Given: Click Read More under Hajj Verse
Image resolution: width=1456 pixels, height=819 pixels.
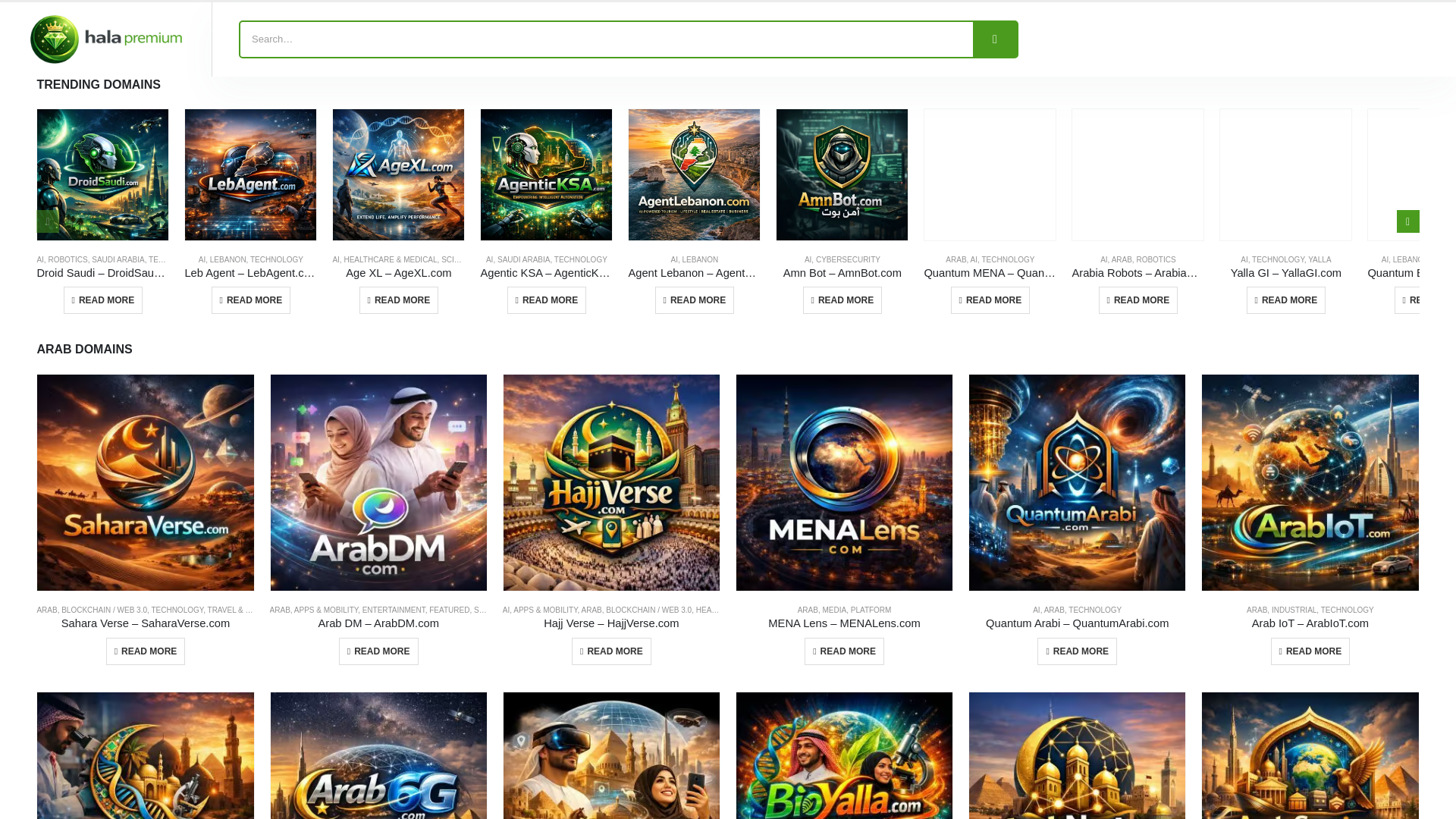Looking at the screenshot, I should click(611, 651).
